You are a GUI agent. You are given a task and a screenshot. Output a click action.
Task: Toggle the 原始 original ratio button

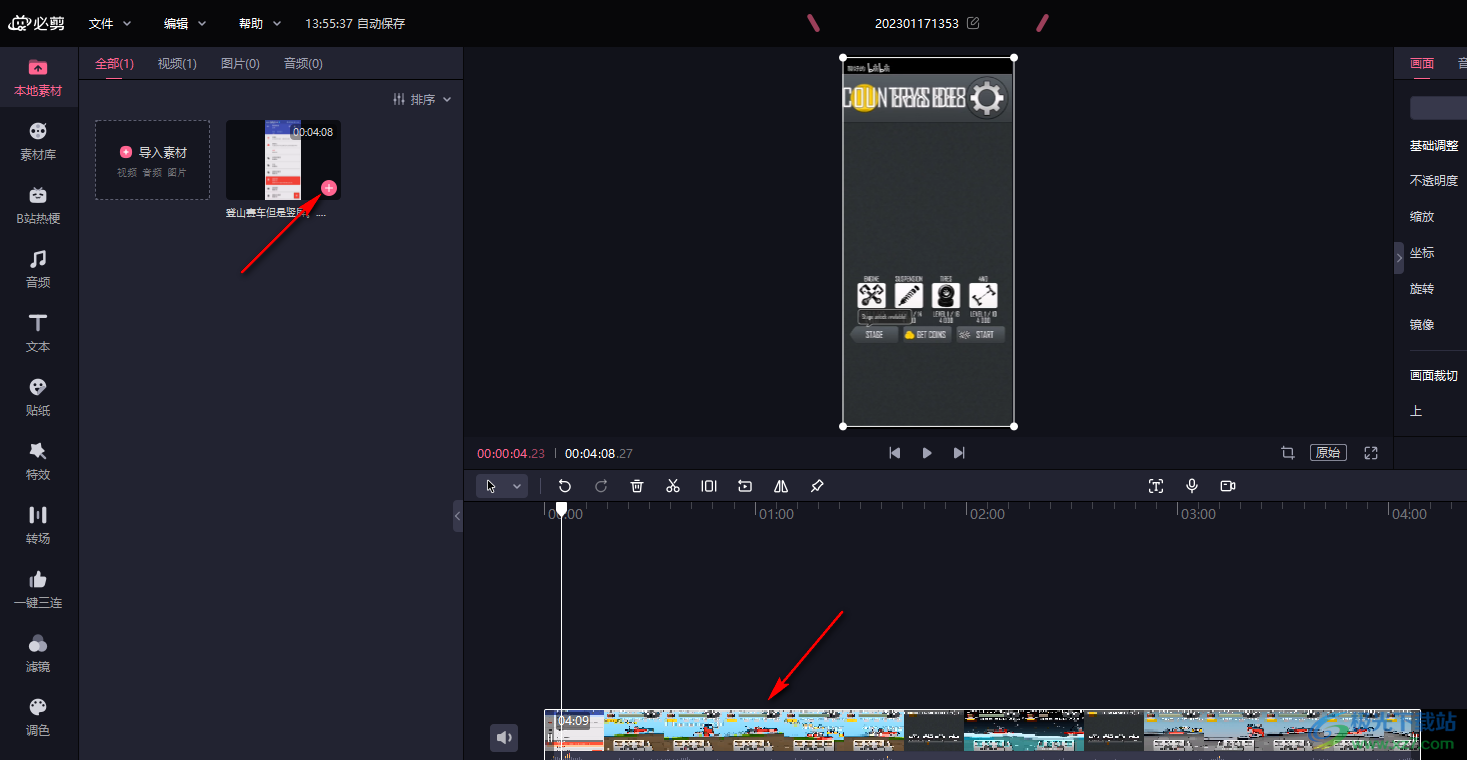[1328, 453]
